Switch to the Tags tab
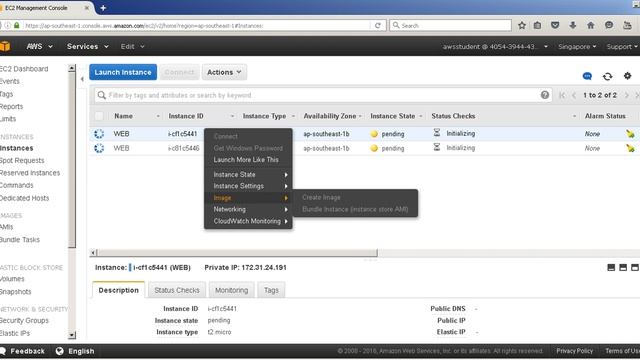This screenshot has height=360, width=640. [x=271, y=290]
